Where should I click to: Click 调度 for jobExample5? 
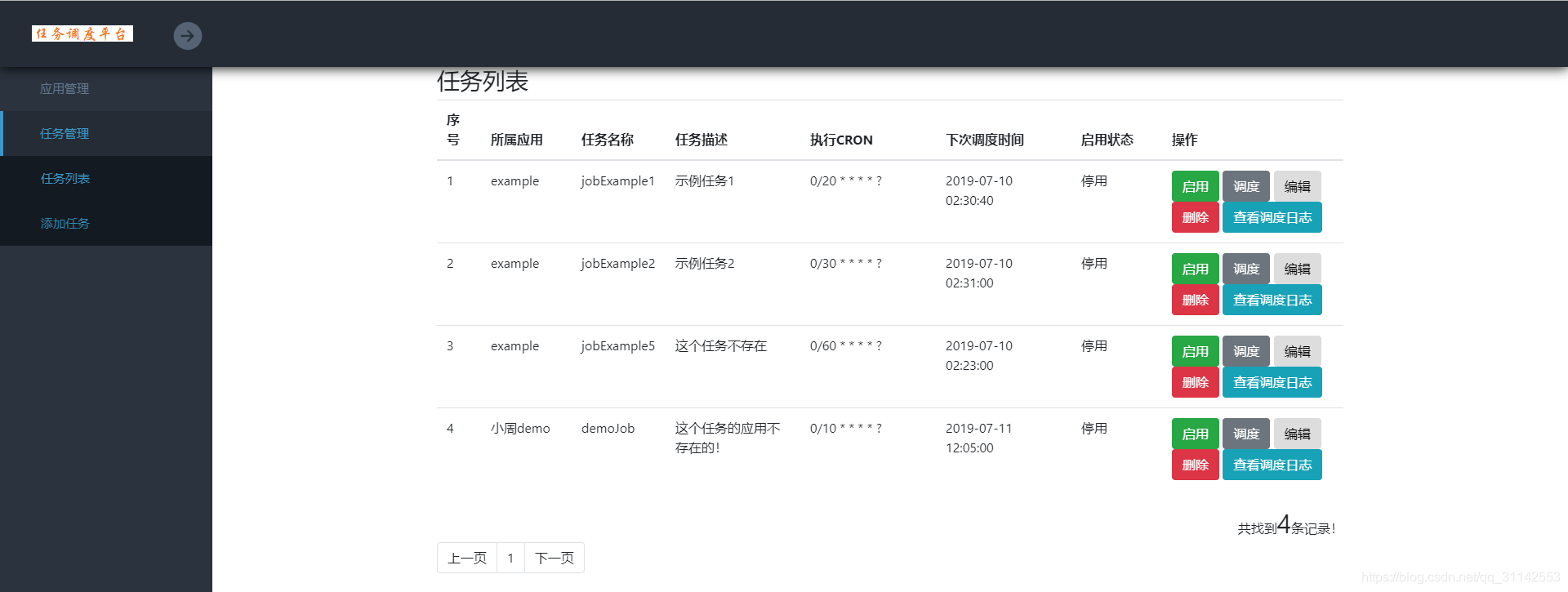1246,351
